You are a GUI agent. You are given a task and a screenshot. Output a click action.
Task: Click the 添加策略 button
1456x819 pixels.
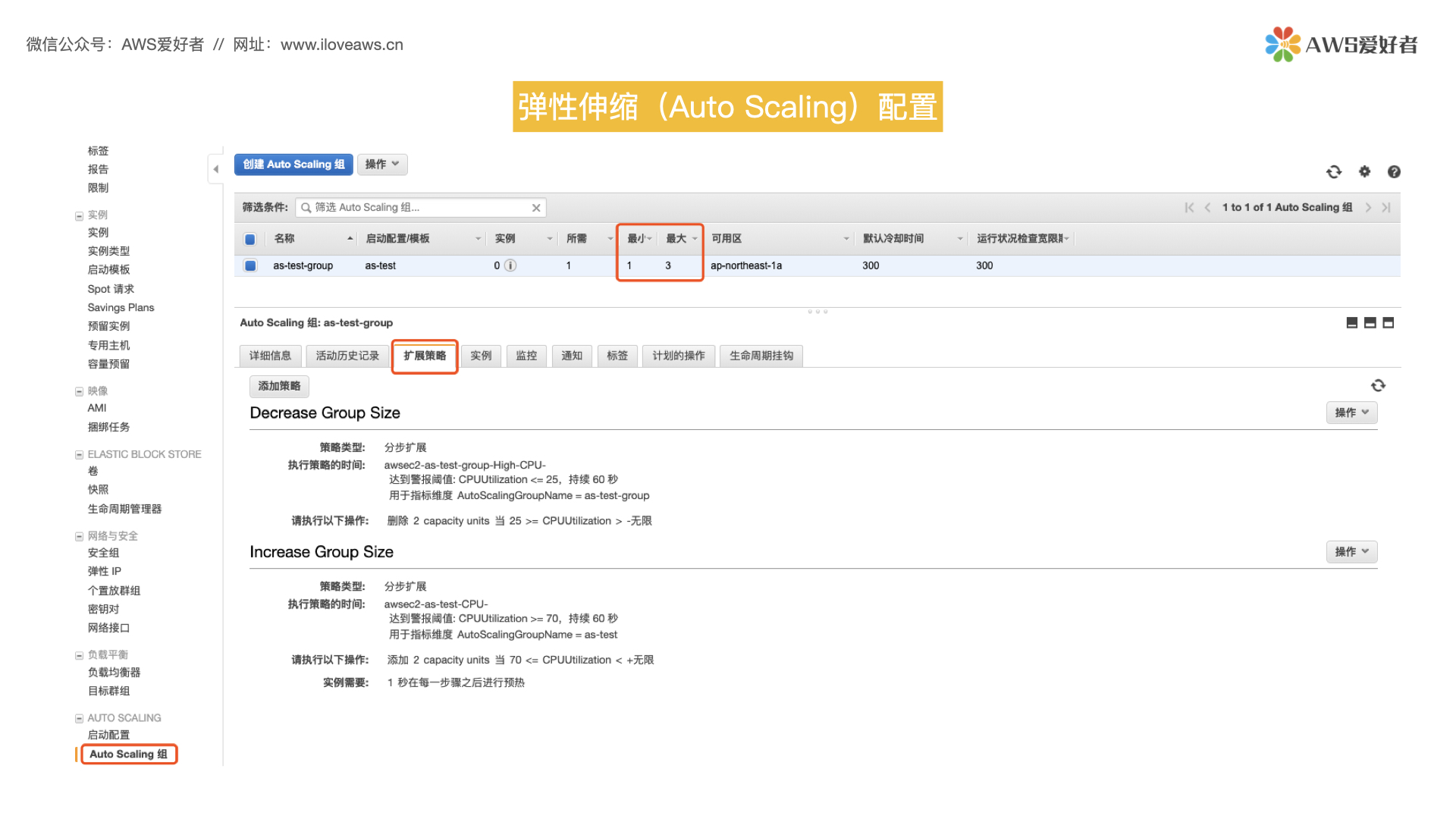(x=279, y=386)
